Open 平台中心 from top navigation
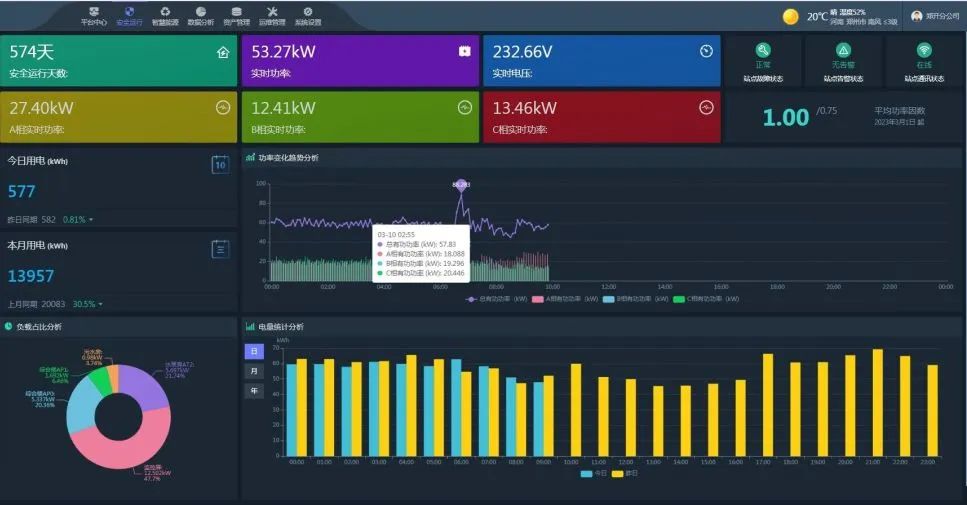 tap(94, 15)
